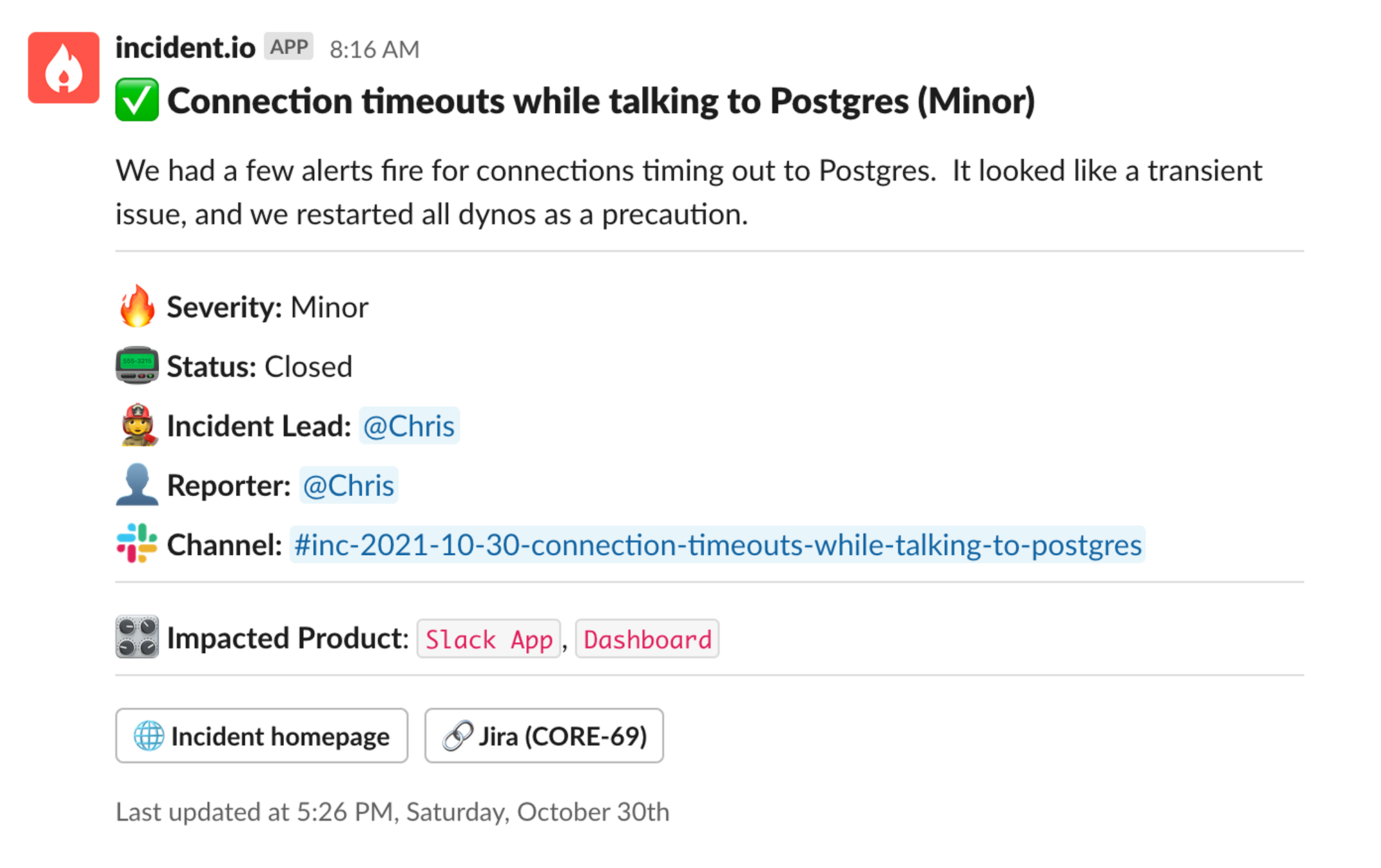Viewport: 1381px width, 868px height.
Task: Open the Jira (CORE-69) ticket button
Action: (x=544, y=735)
